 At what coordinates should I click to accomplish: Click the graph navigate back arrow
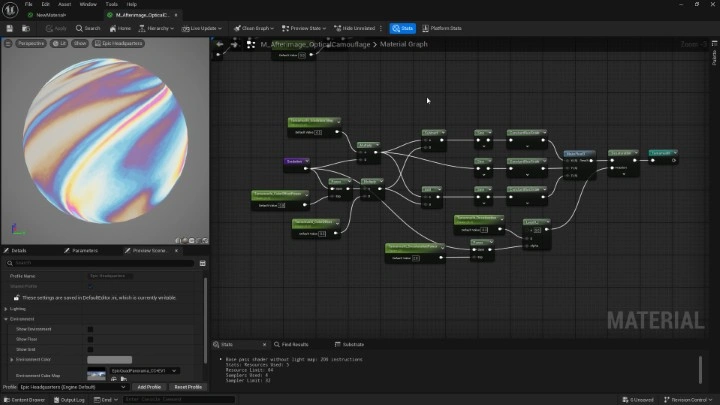(x=220, y=44)
